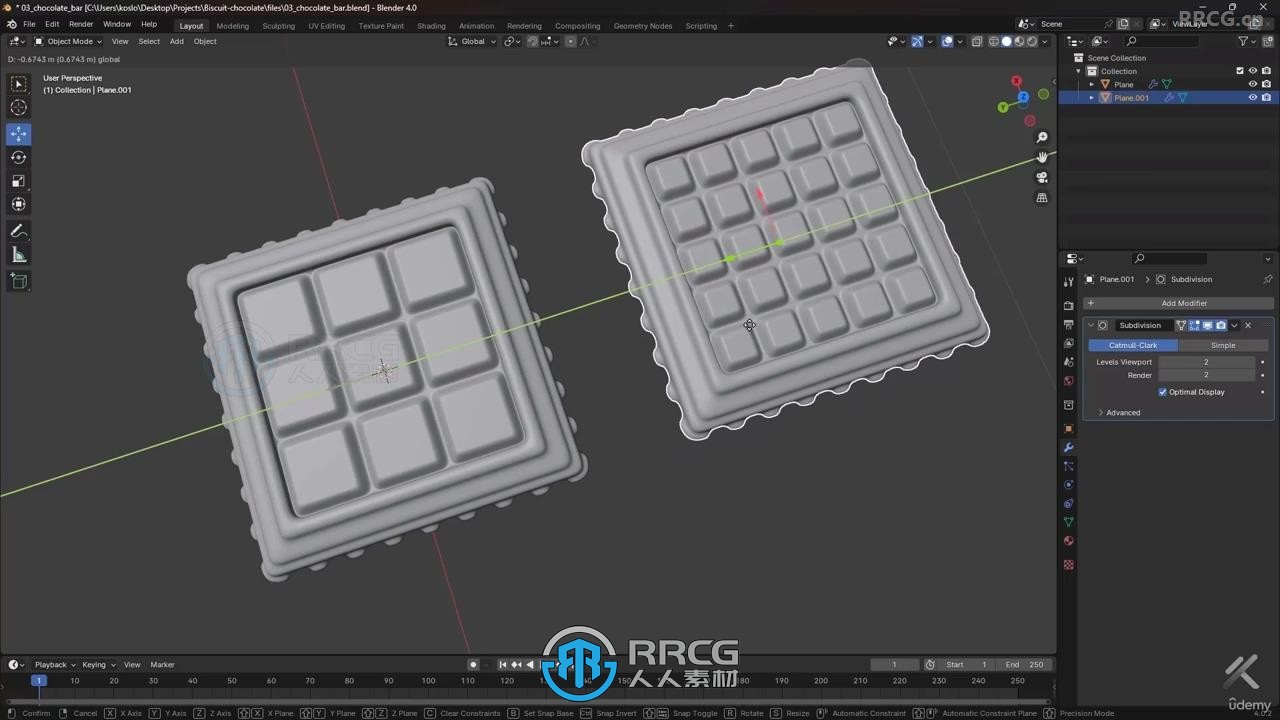Toggle Subdivision modifier edit mode display
The image size is (1280, 720).
pos(1194,325)
